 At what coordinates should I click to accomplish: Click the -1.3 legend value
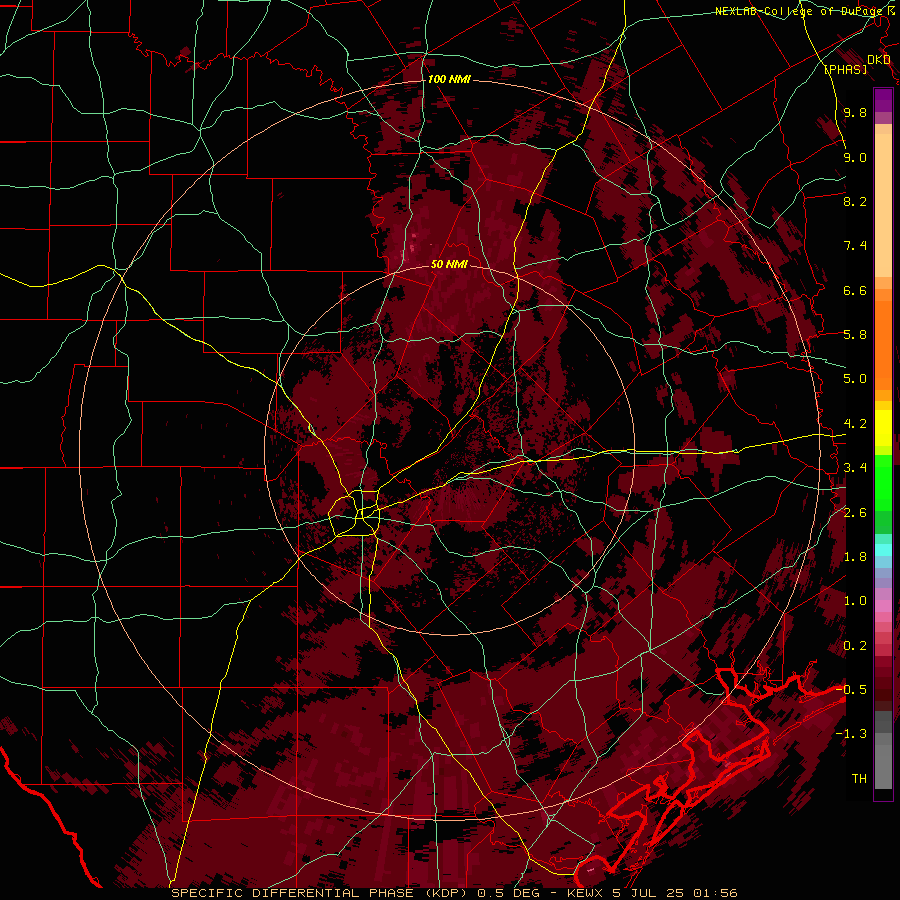pyautogui.click(x=851, y=734)
